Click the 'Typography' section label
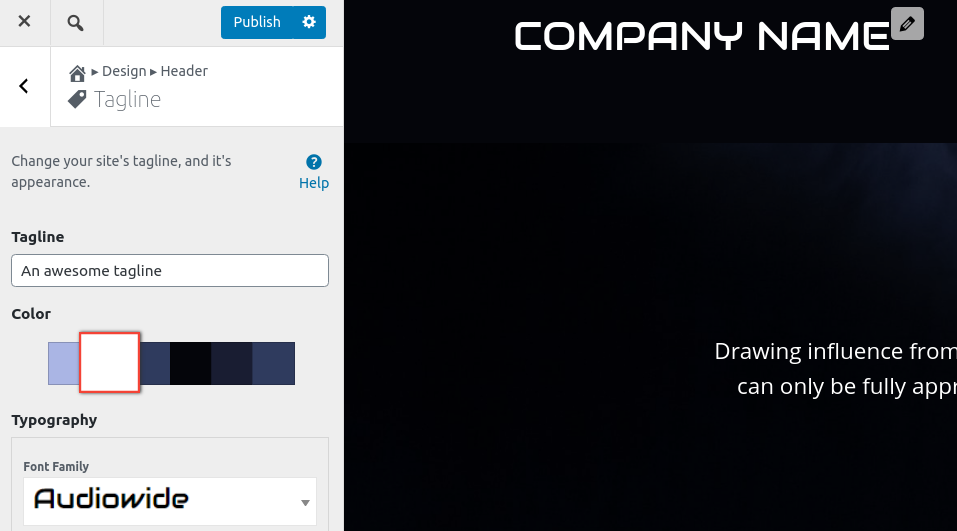 point(54,420)
